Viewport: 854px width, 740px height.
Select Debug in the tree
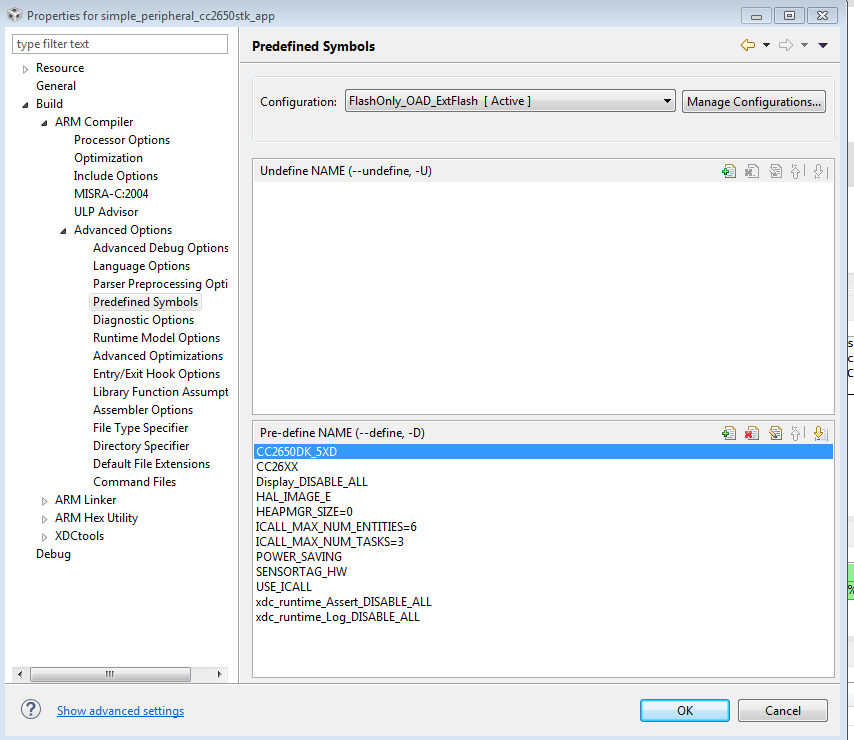[x=53, y=554]
